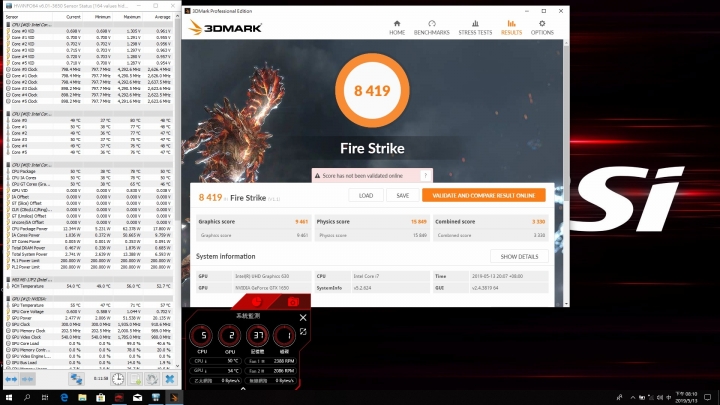Click HWiNFO collapse columns arrows button
Image resolution: width=720 pixels, height=405 pixels.
pyautogui.click(x=28, y=379)
